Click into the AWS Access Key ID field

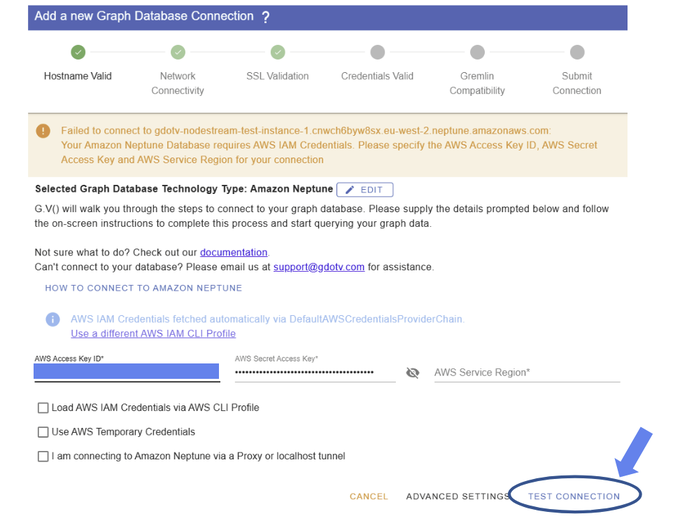pos(126,372)
